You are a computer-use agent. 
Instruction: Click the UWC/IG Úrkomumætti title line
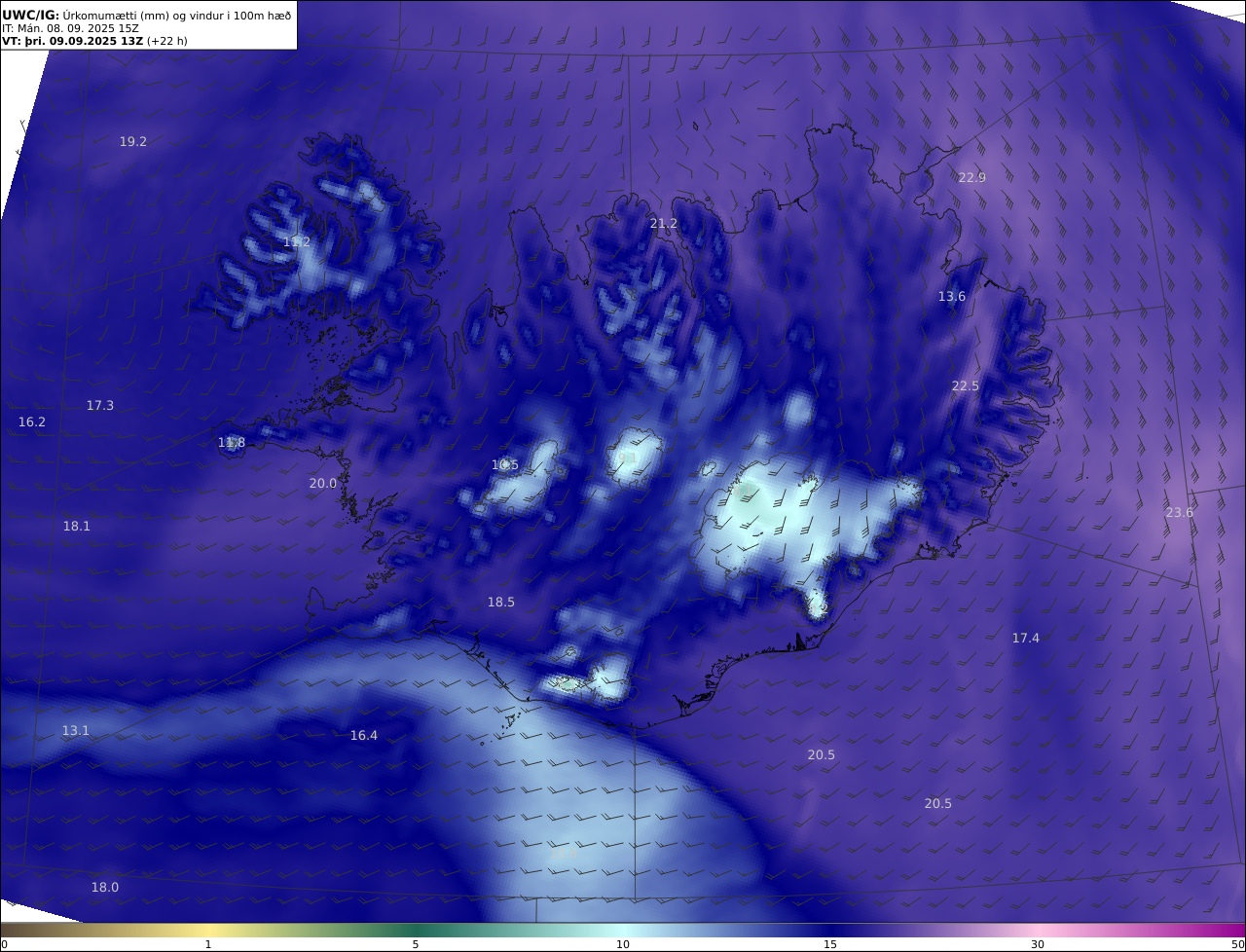tap(145, 15)
